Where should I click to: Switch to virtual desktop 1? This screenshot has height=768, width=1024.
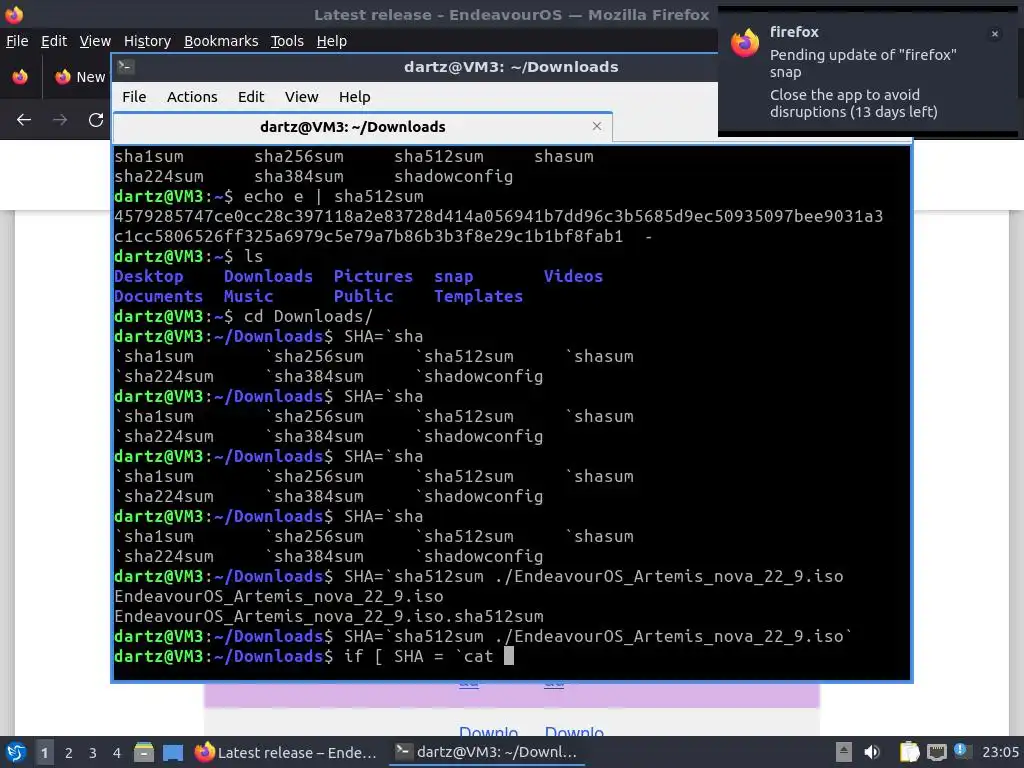pyautogui.click(x=44, y=753)
